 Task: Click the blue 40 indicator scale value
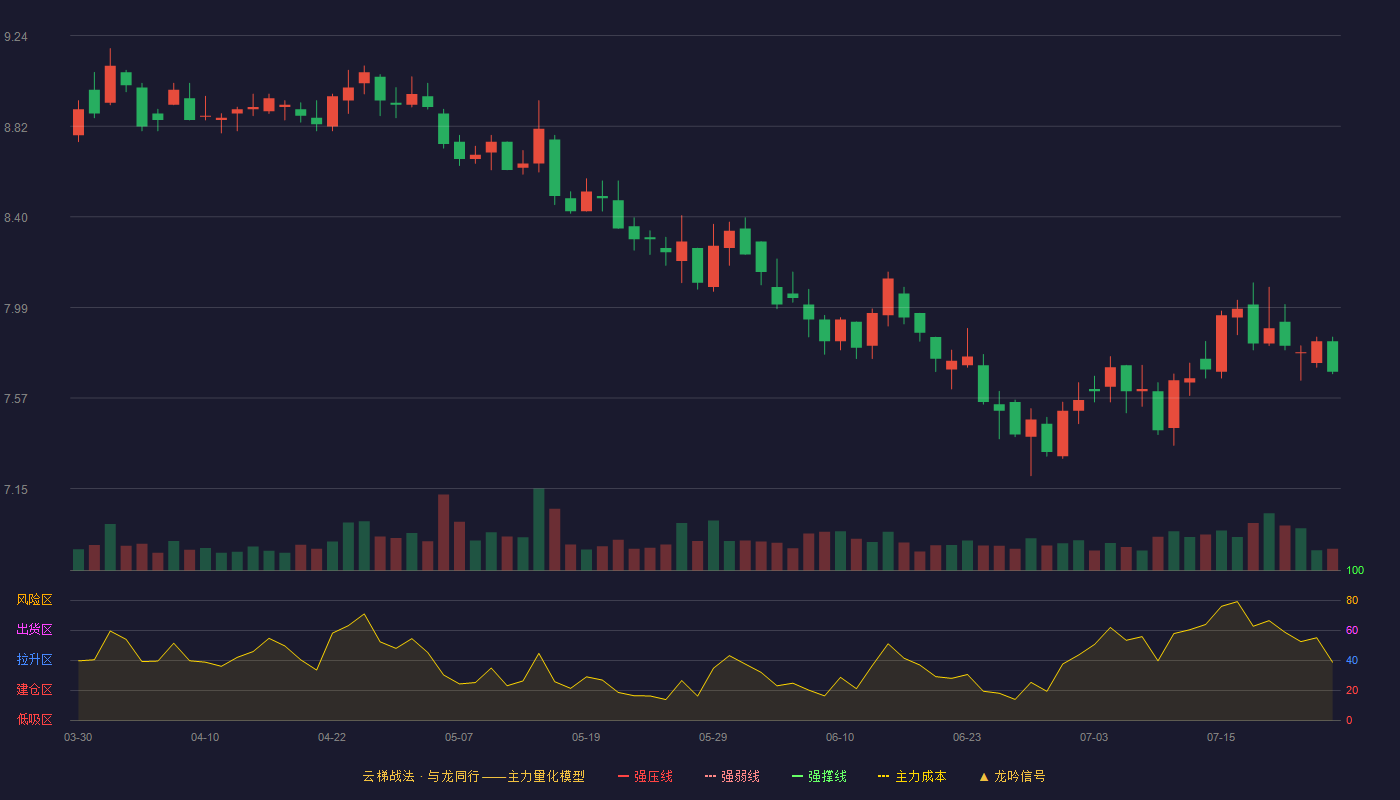[1352, 661]
